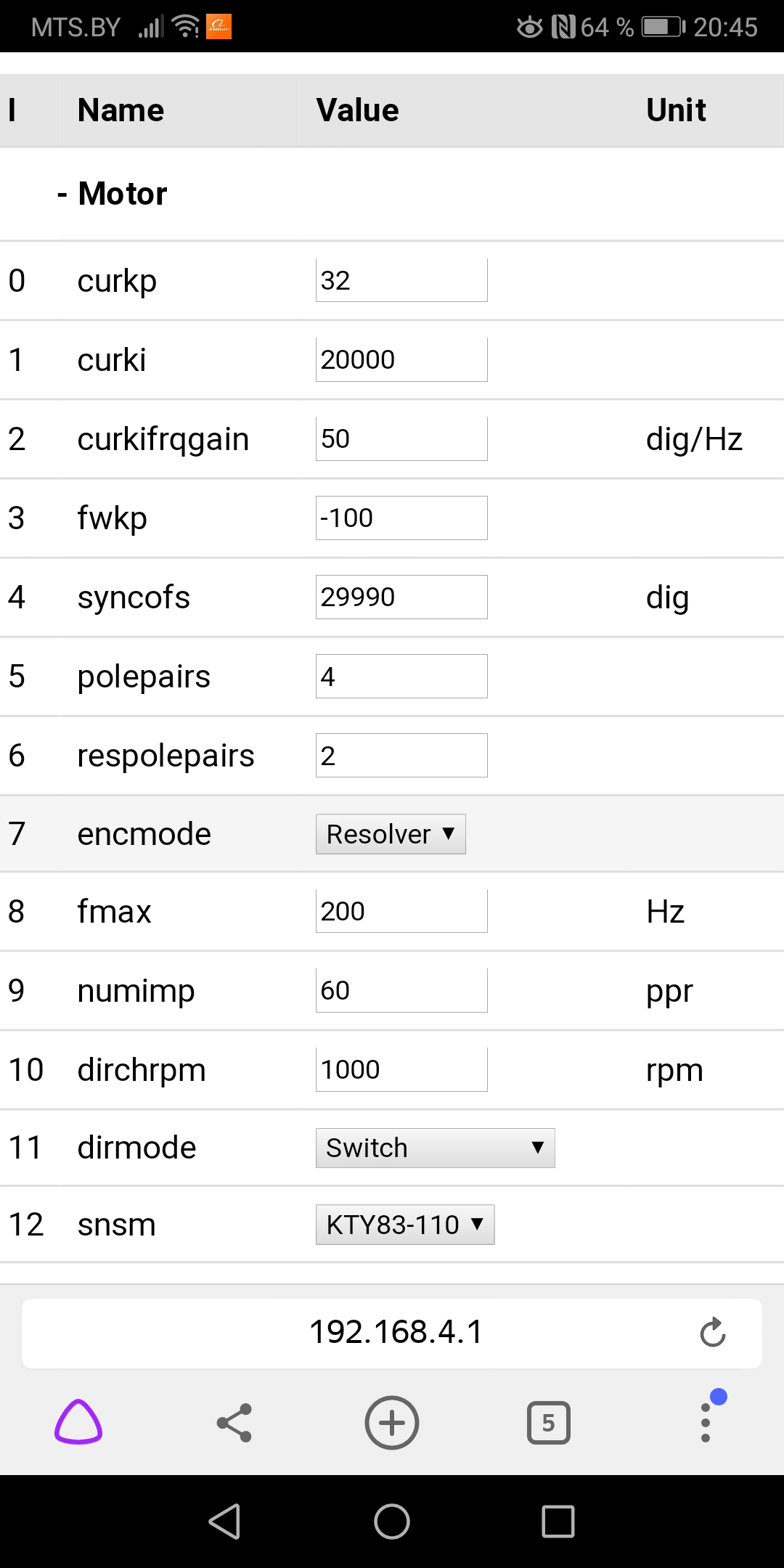Open the dirmode Switch dropdown
The width and height of the screenshot is (784, 1568).
click(x=435, y=1148)
